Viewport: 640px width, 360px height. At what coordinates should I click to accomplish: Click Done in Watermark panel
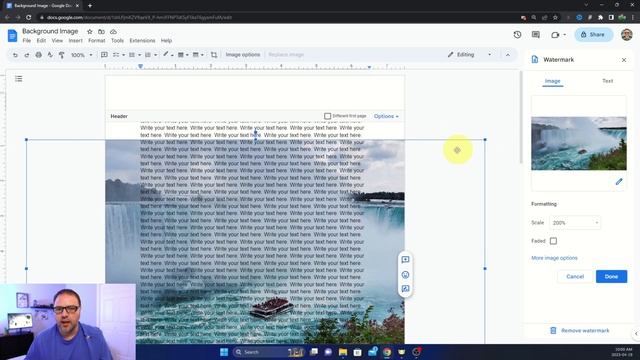pos(611,277)
